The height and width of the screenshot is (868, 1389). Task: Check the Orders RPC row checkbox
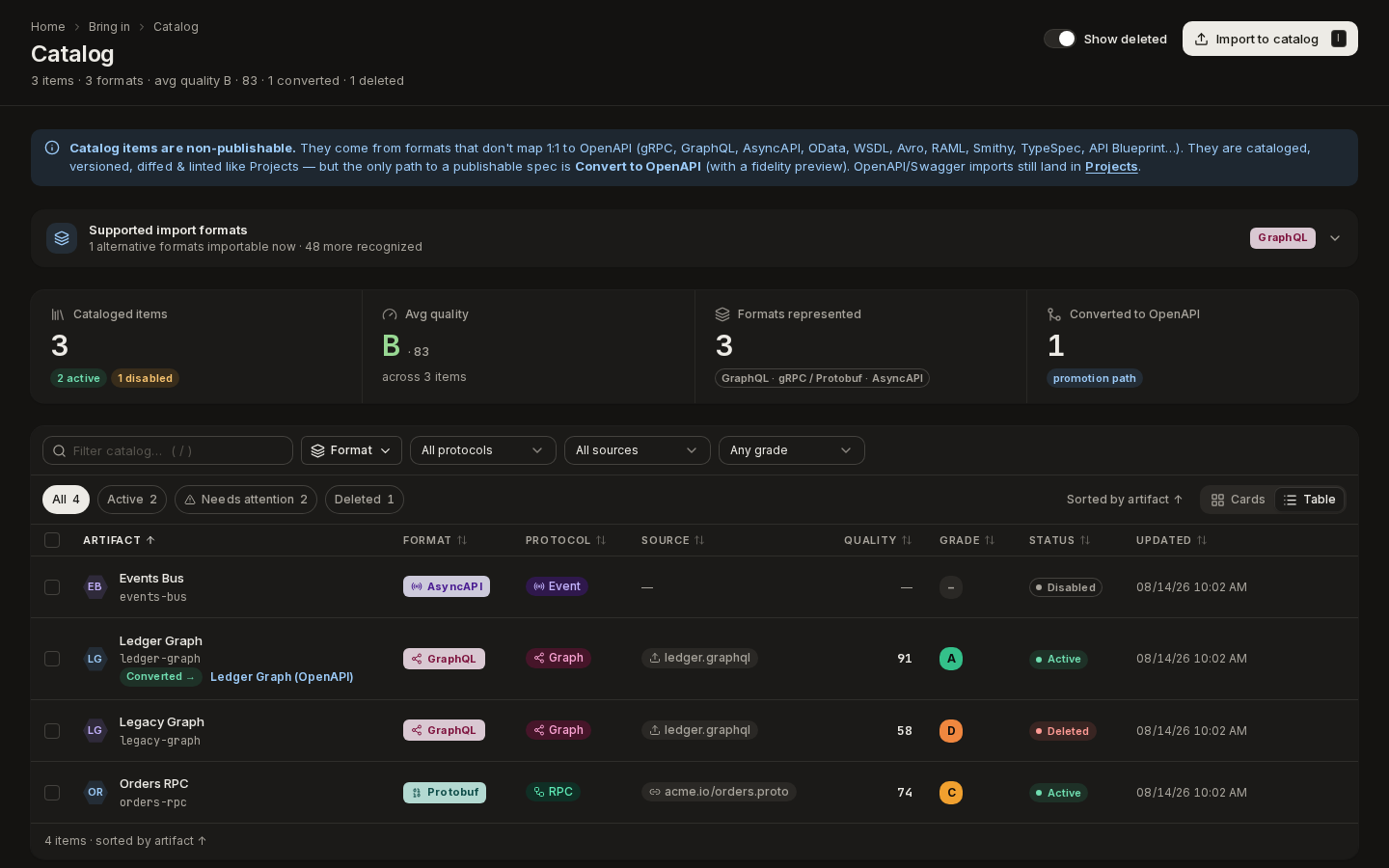pos(52,793)
